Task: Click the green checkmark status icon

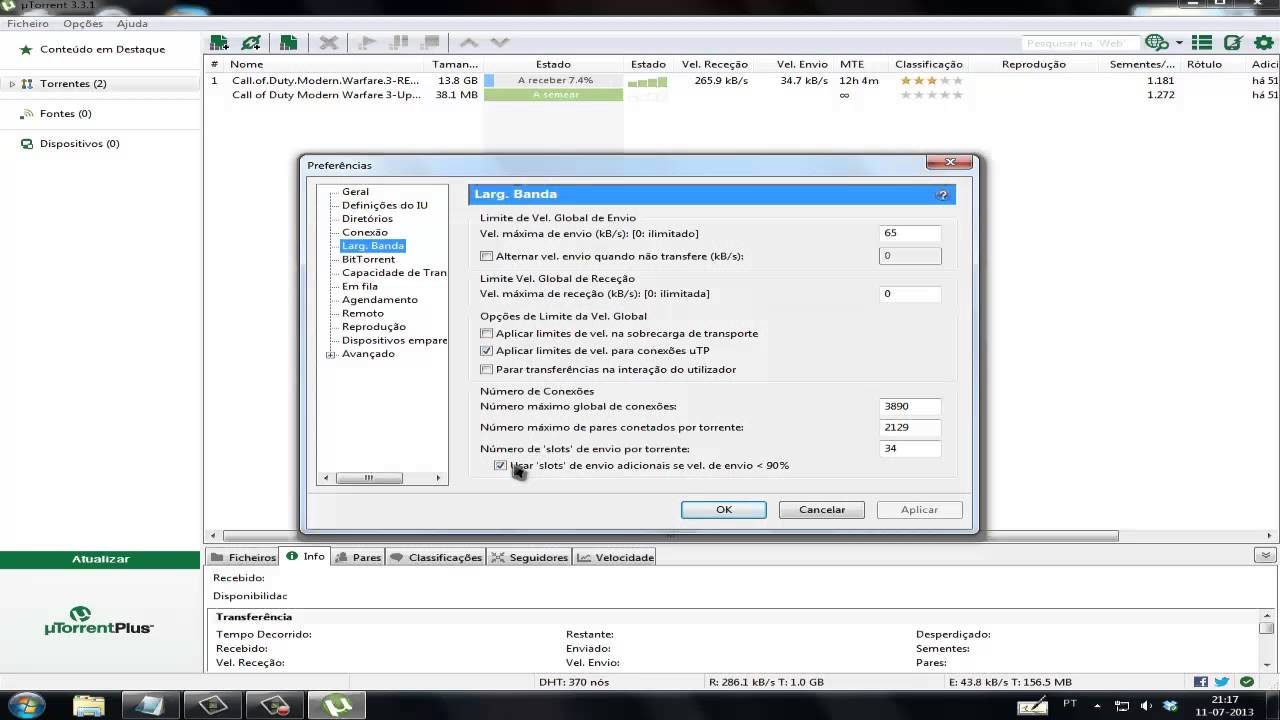Action: pos(1246,682)
